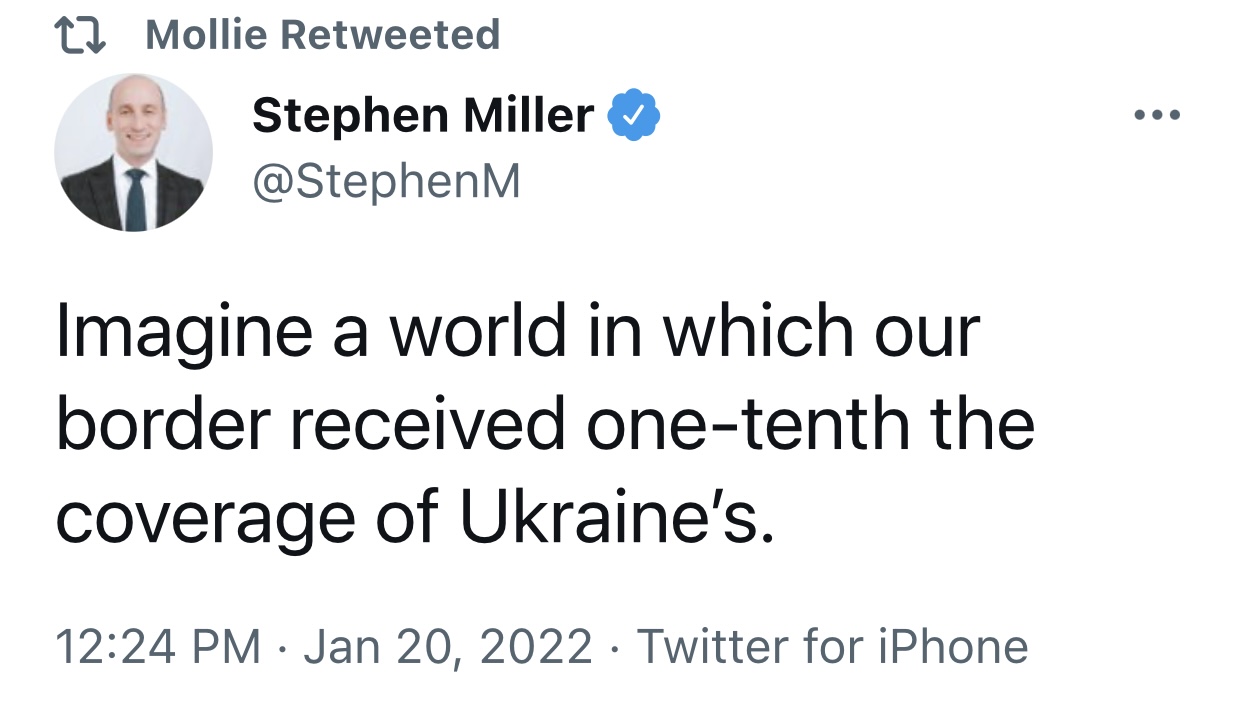Screen dimensions: 1241x720
Task: Open the three-dot more options menu
Action: pos(1158,116)
